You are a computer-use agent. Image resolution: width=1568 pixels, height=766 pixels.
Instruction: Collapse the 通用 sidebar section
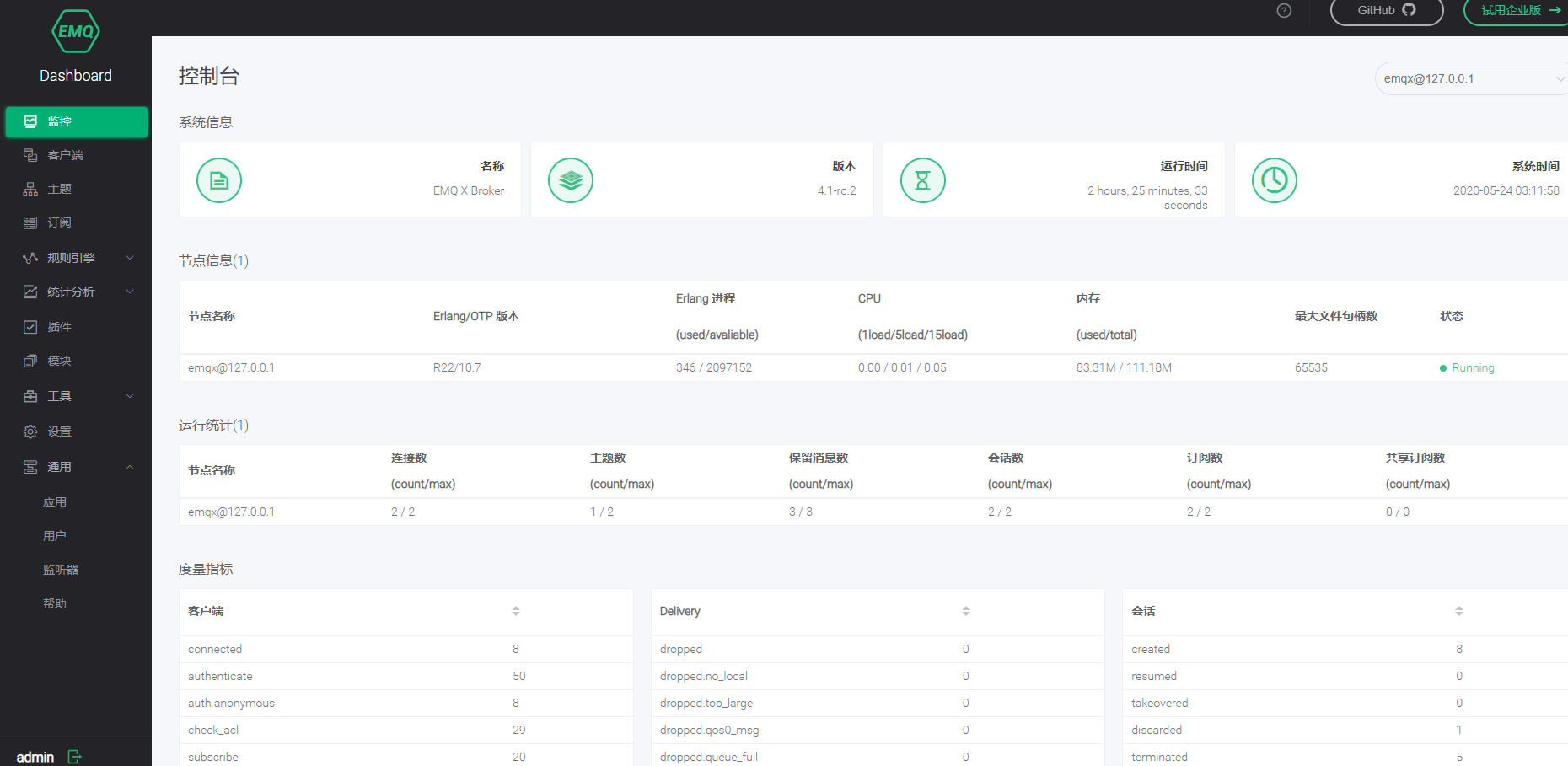pos(76,467)
